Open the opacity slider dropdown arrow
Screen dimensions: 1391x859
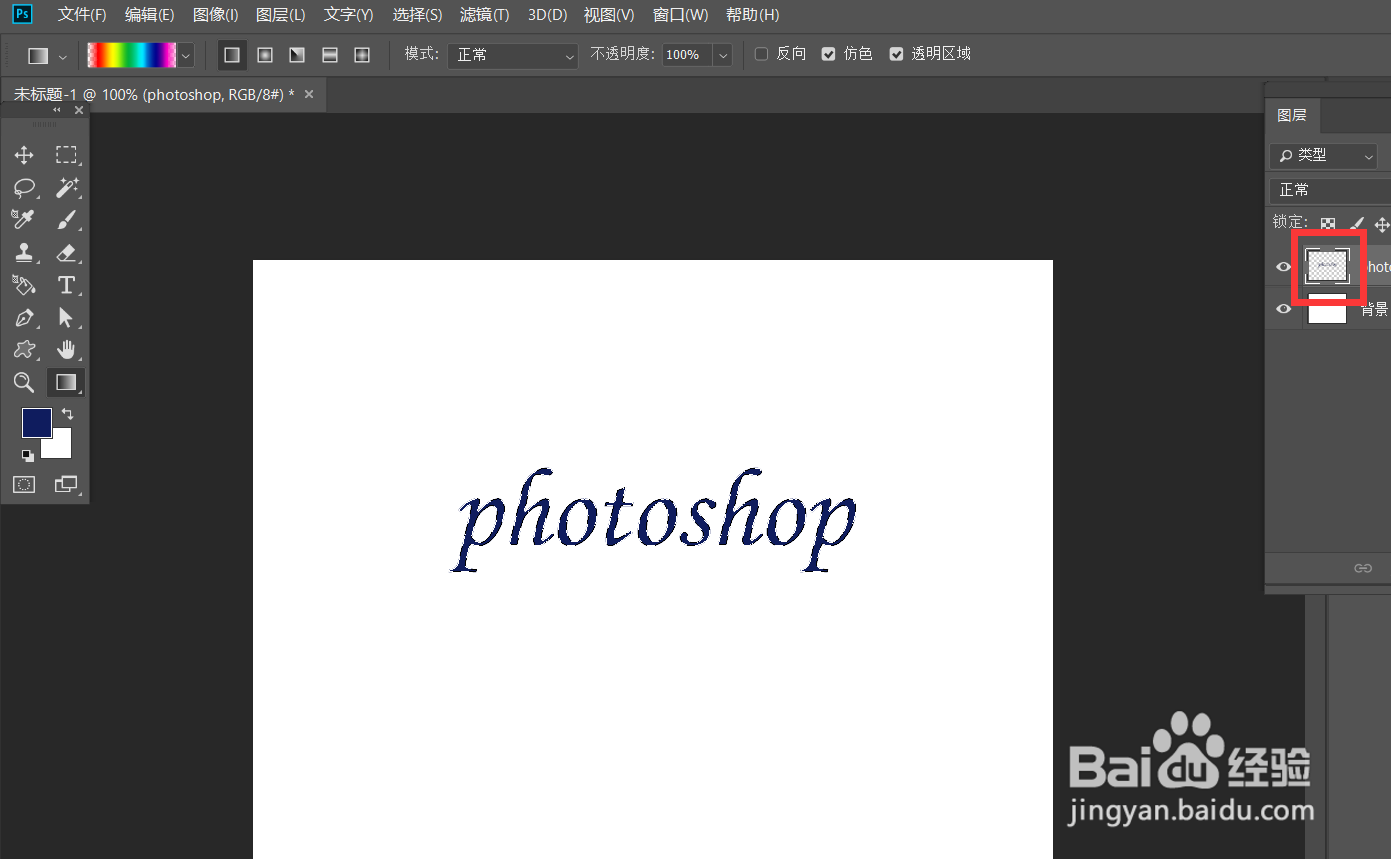tap(723, 55)
